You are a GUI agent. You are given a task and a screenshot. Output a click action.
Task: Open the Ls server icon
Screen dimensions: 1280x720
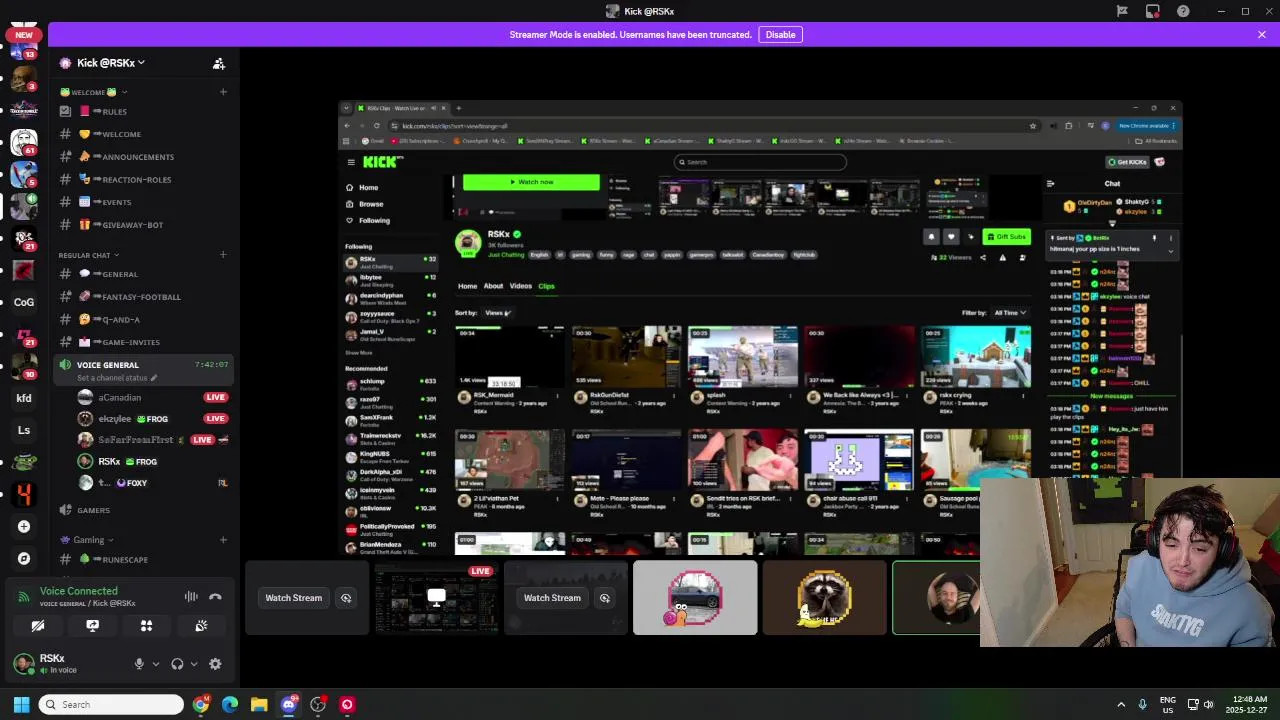tap(24, 430)
